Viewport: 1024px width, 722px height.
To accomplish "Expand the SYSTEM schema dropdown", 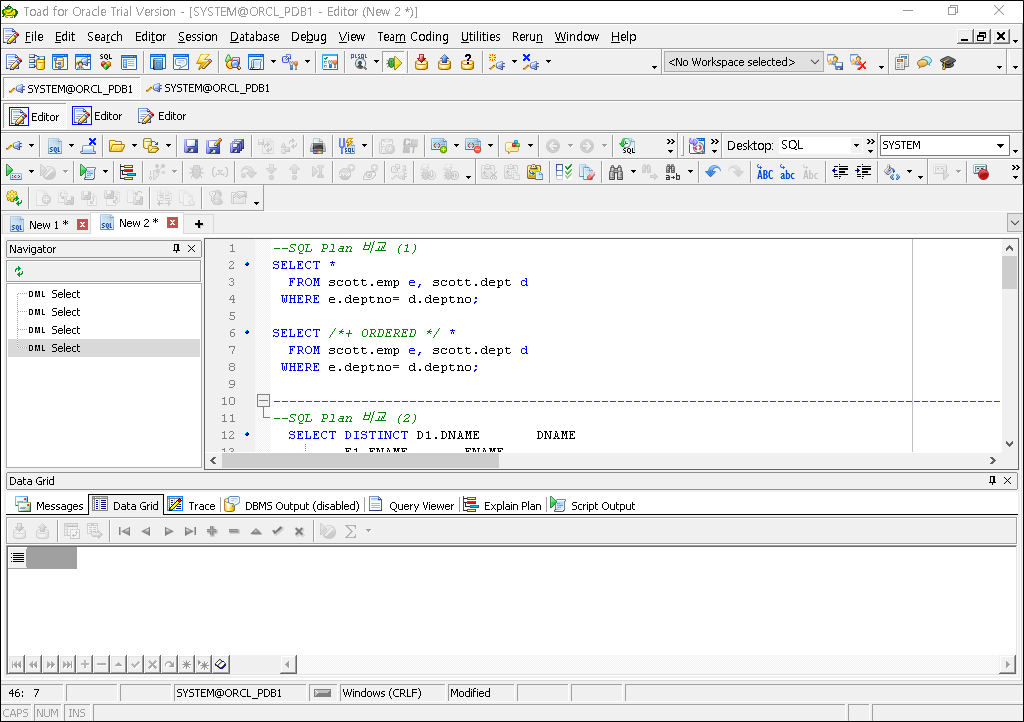I will pyautogui.click(x=1000, y=146).
